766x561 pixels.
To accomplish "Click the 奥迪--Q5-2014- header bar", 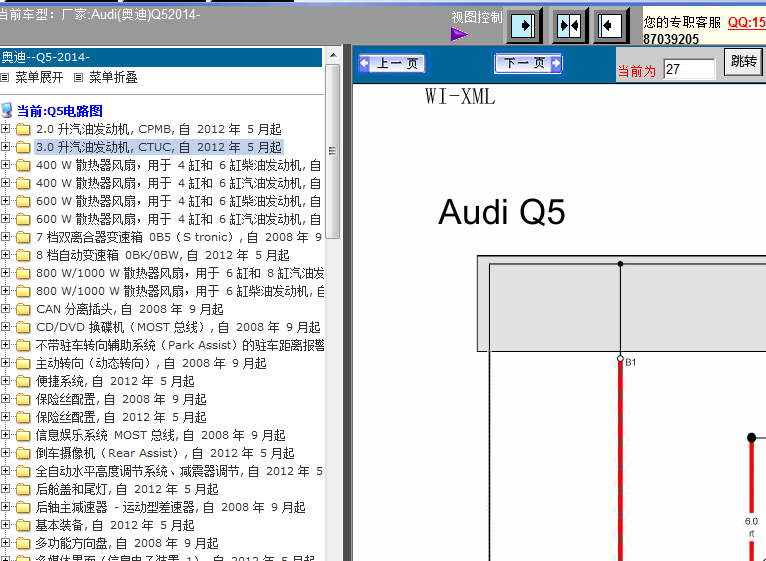I will [x=161, y=57].
